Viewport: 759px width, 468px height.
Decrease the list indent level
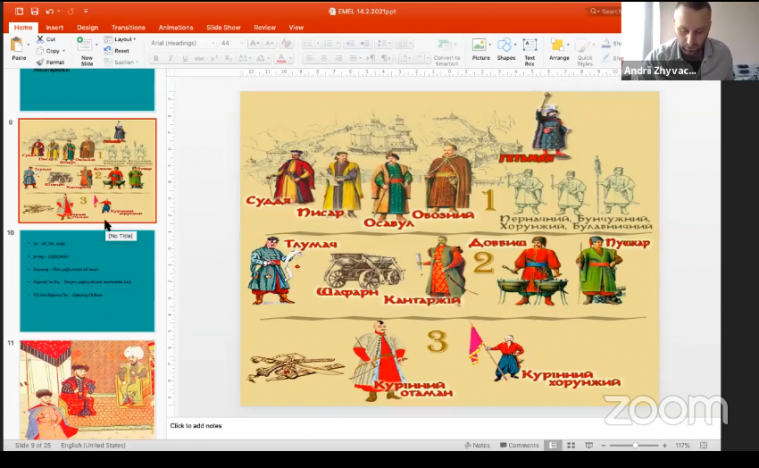350,44
